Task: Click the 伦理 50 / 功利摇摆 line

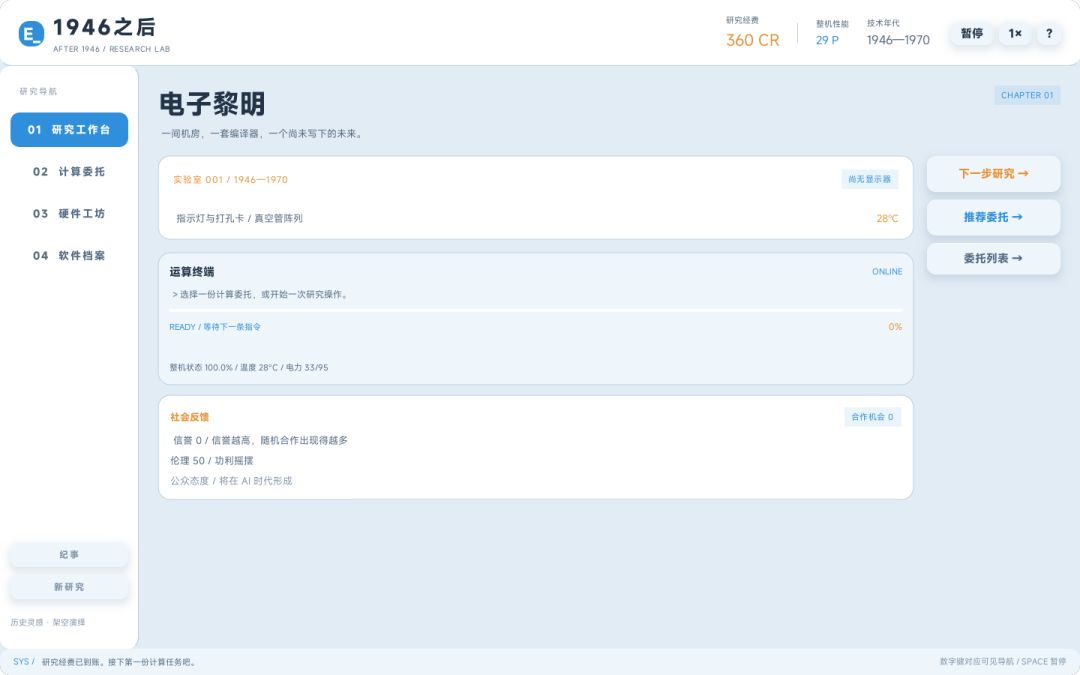Action: [212, 460]
